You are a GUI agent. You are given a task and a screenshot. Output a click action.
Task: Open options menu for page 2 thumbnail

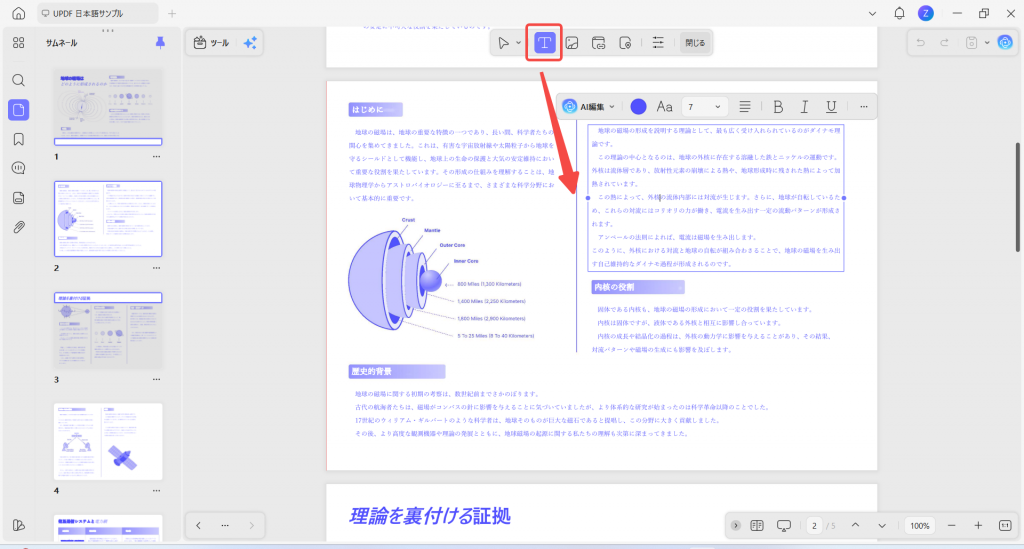point(156,268)
